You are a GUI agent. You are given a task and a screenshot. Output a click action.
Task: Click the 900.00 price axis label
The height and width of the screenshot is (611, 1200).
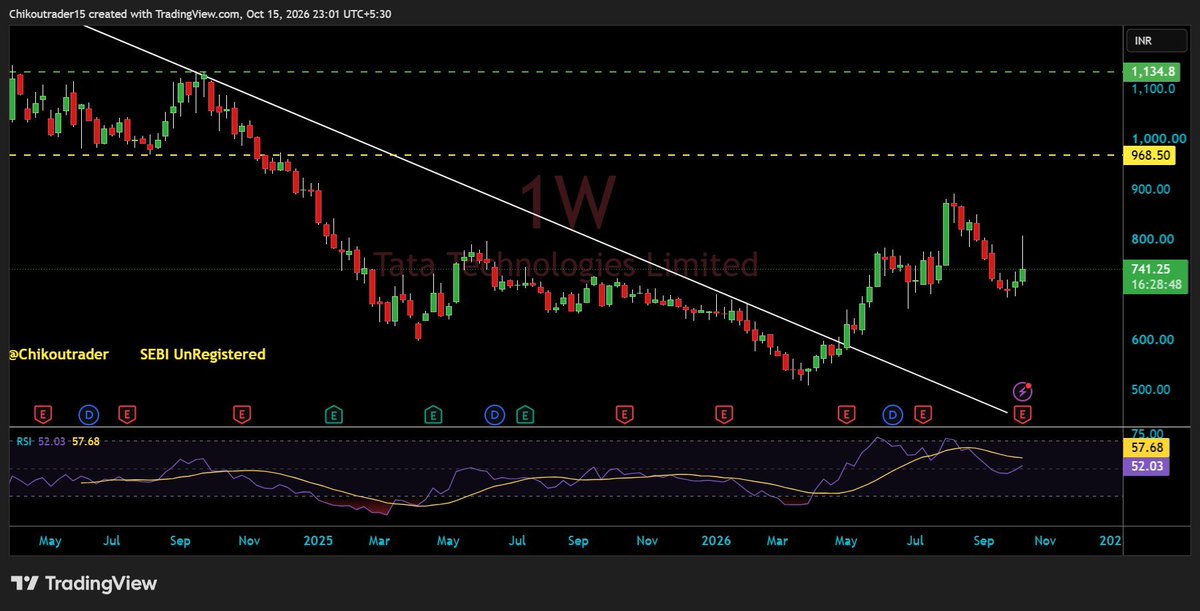(x=1151, y=189)
